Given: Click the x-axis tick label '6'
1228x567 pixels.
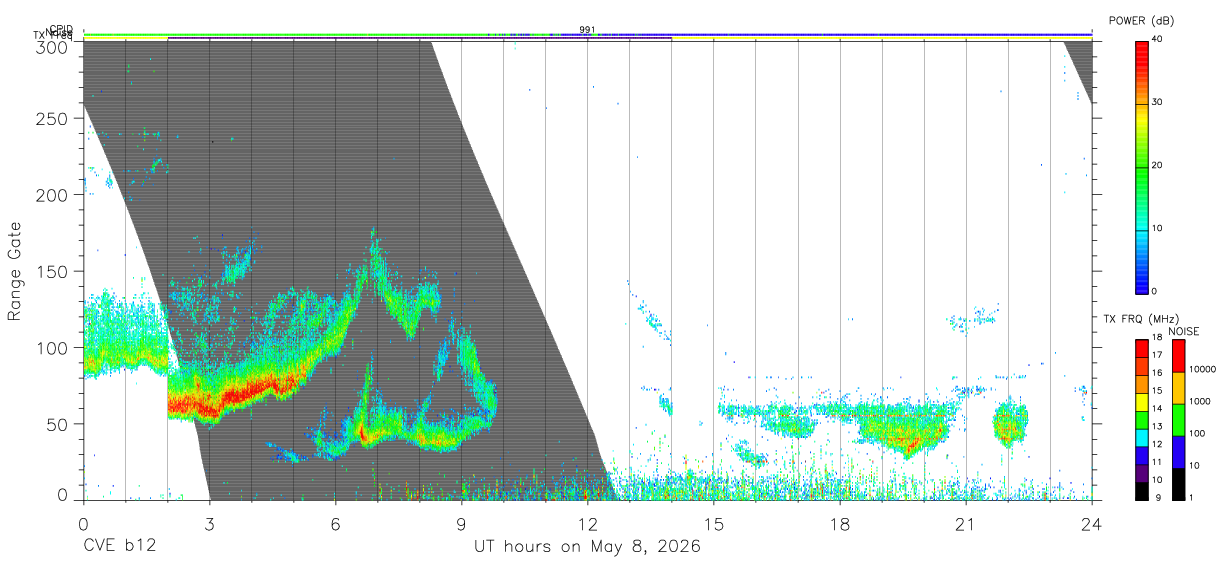Looking at the screenshot, I should click(335, 524).
